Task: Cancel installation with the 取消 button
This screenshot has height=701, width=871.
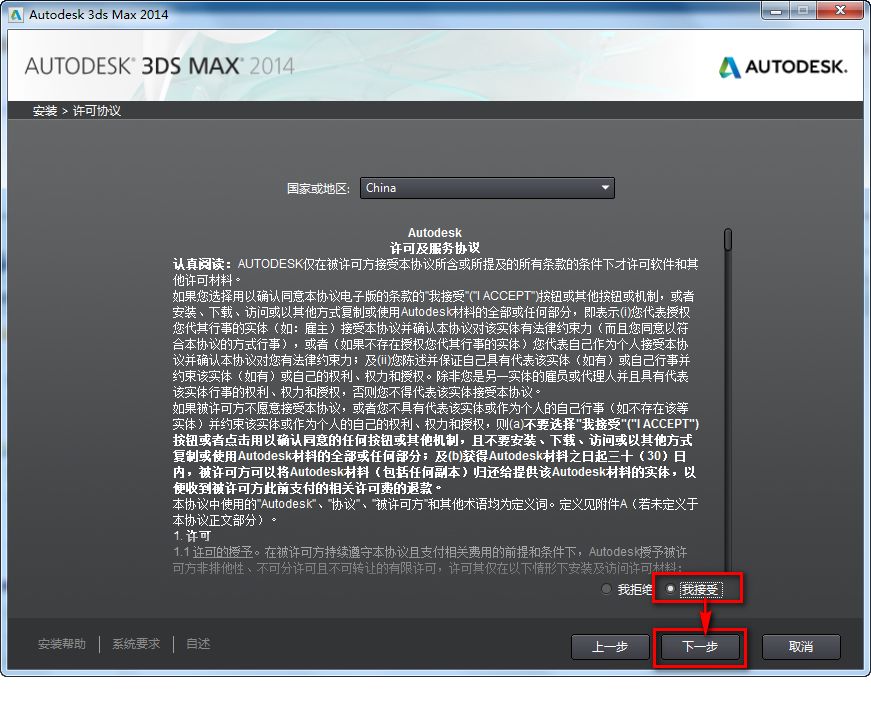Action: click(801, 647)
